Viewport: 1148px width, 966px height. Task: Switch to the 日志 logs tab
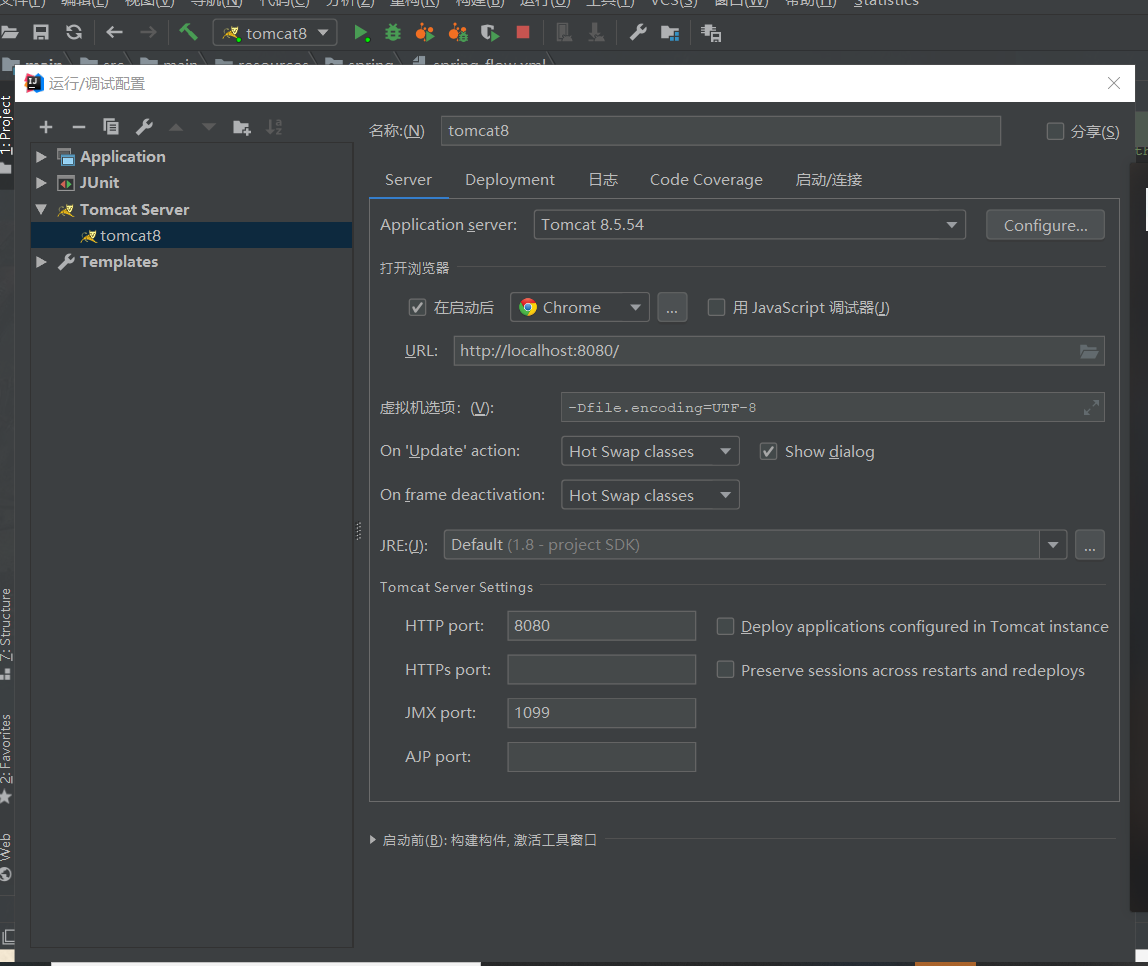(x=603, y=180)
